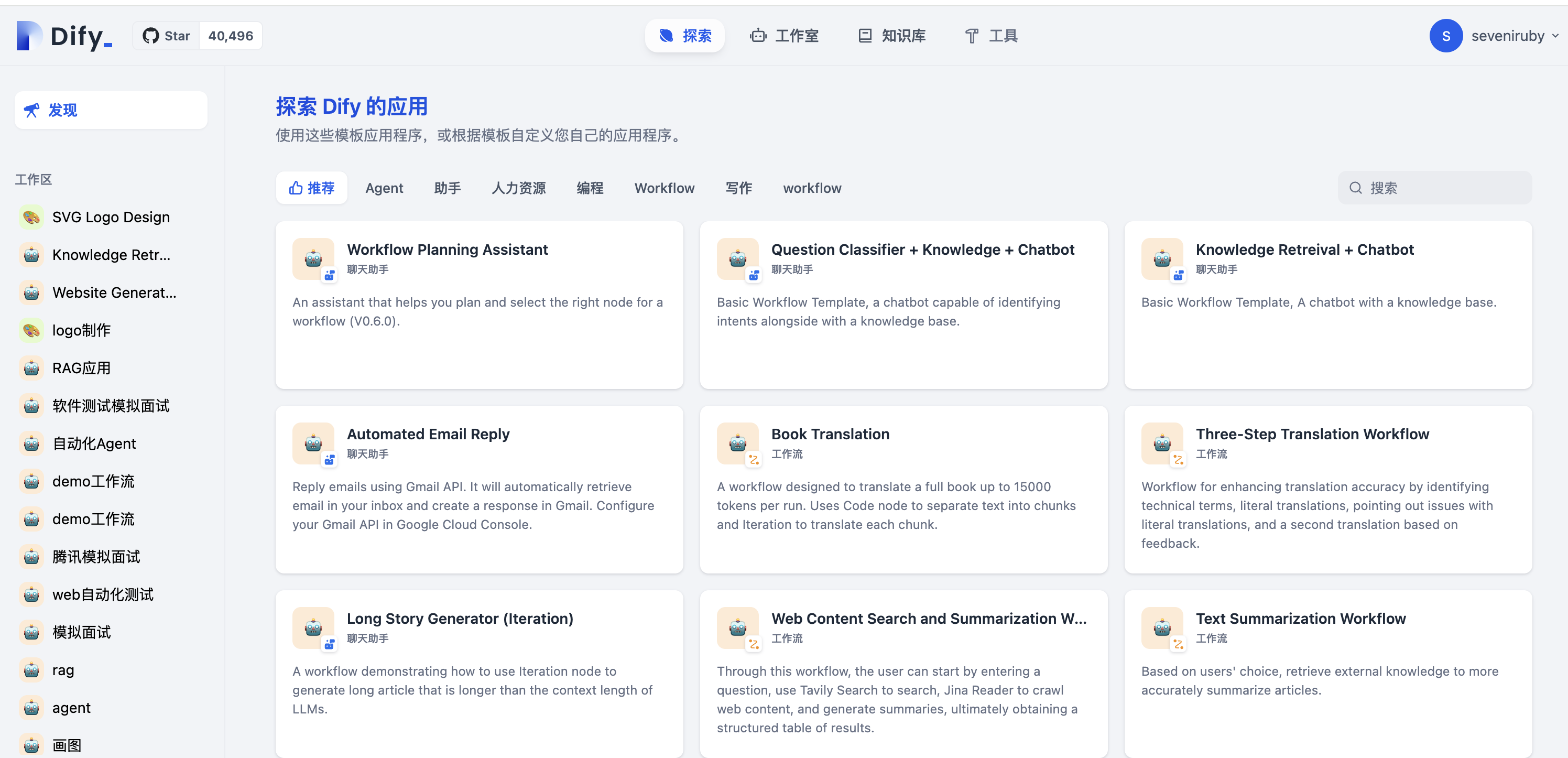Click Book Translation workflow robot icon

click(738, 443)
